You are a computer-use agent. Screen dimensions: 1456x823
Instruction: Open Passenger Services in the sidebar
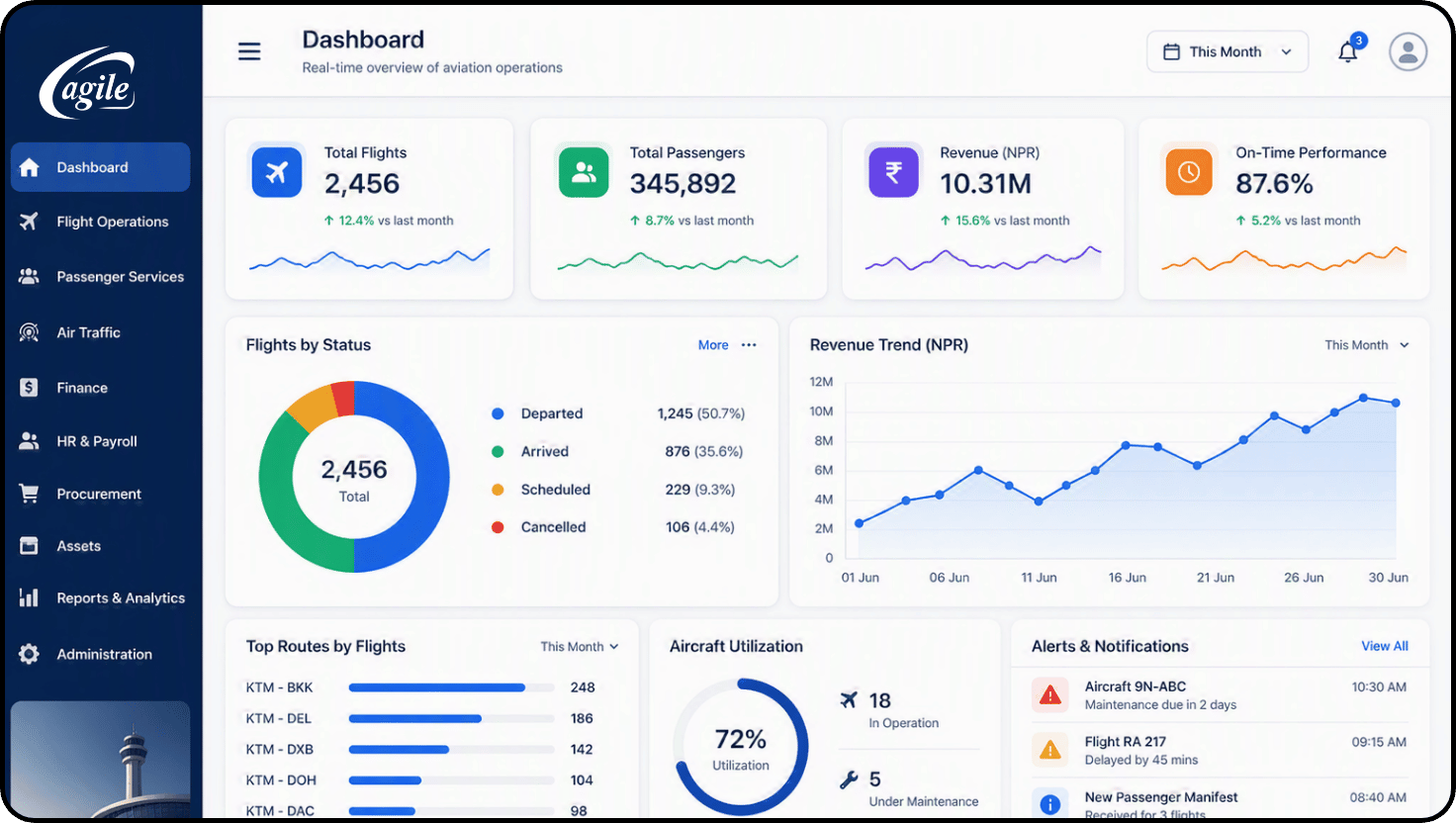[x=100, y=277]
